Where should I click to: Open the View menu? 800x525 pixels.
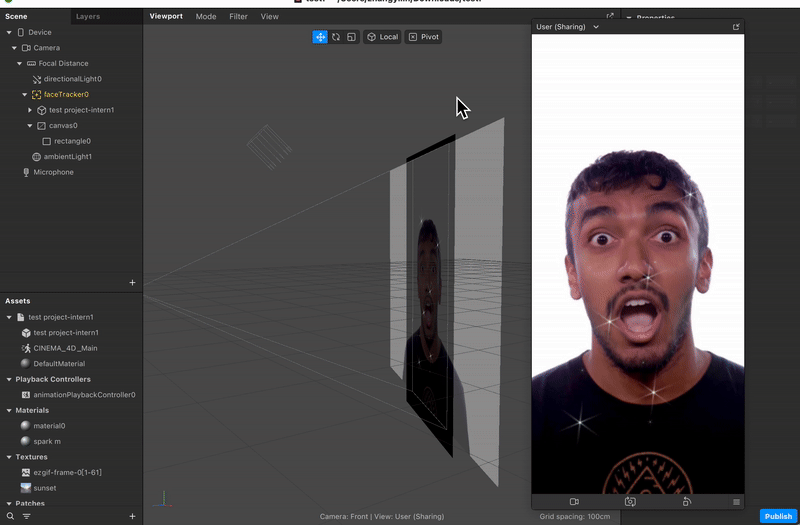click(269, 16)
